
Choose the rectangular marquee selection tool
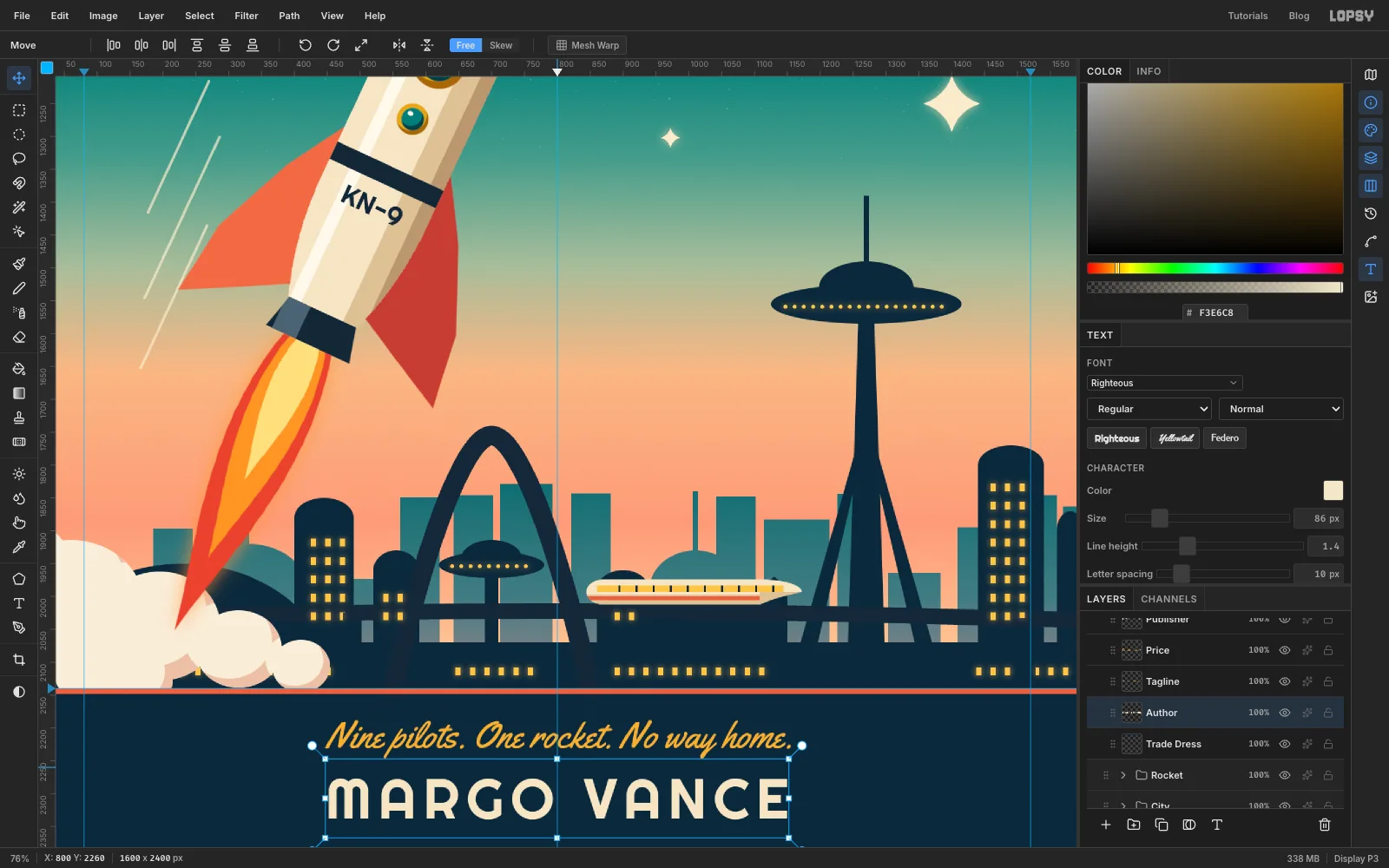click(19, 110)
